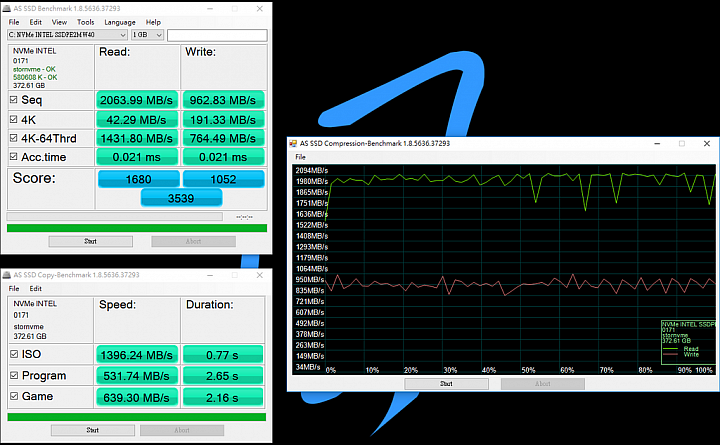Click the AS SSD Benchmark title bar icon
Viewport: 720px width, 445px height.
click(x=7, y=8)
